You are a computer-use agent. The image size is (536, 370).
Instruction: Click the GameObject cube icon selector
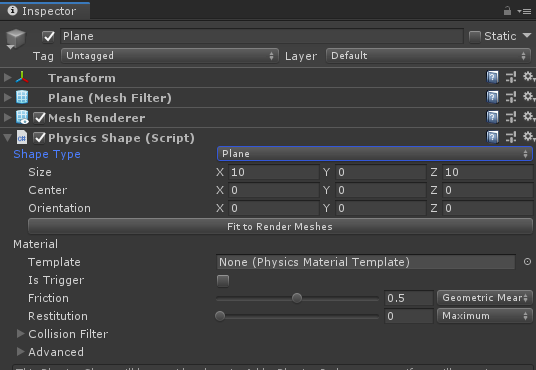15,39
